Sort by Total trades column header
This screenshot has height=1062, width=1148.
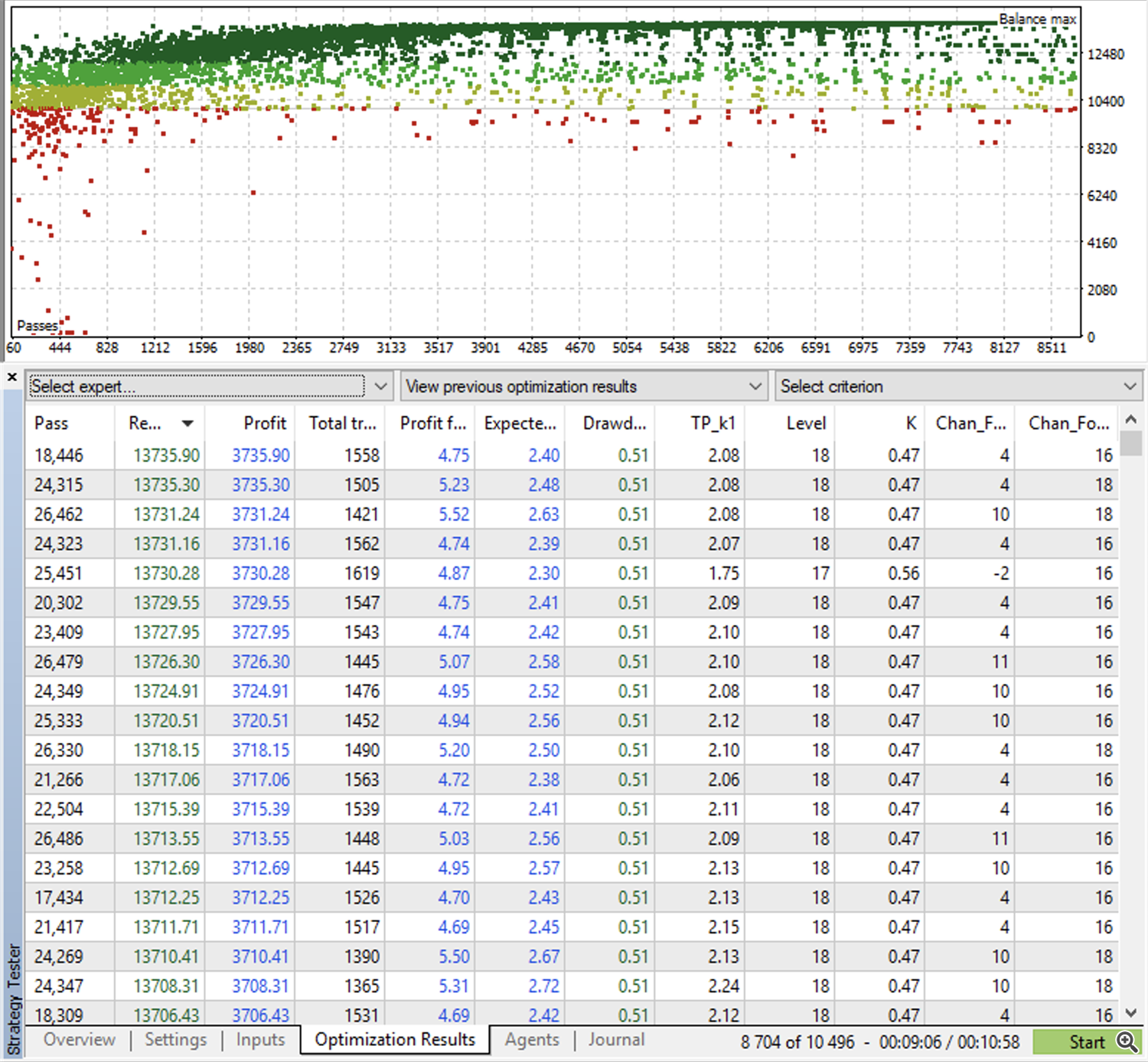pos(339,423)
